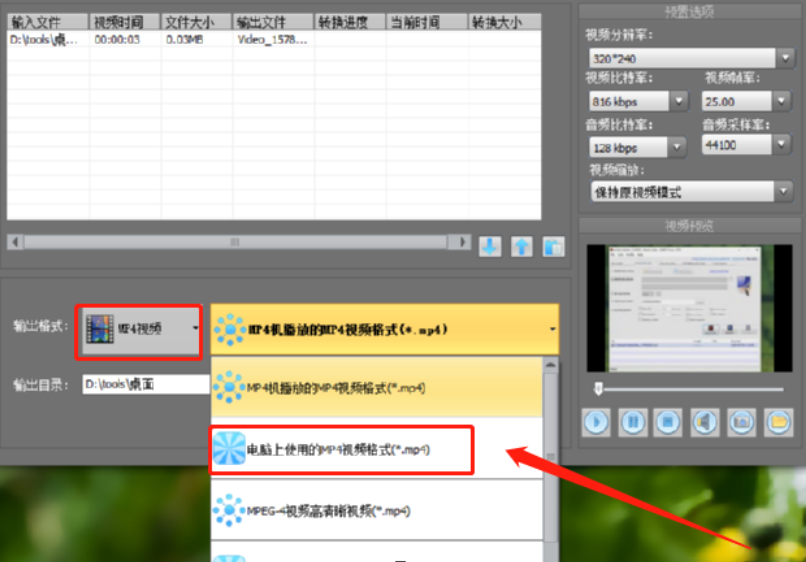Click the 输入文件 column header
Screen dimensions: 806x562
point(48,22)
